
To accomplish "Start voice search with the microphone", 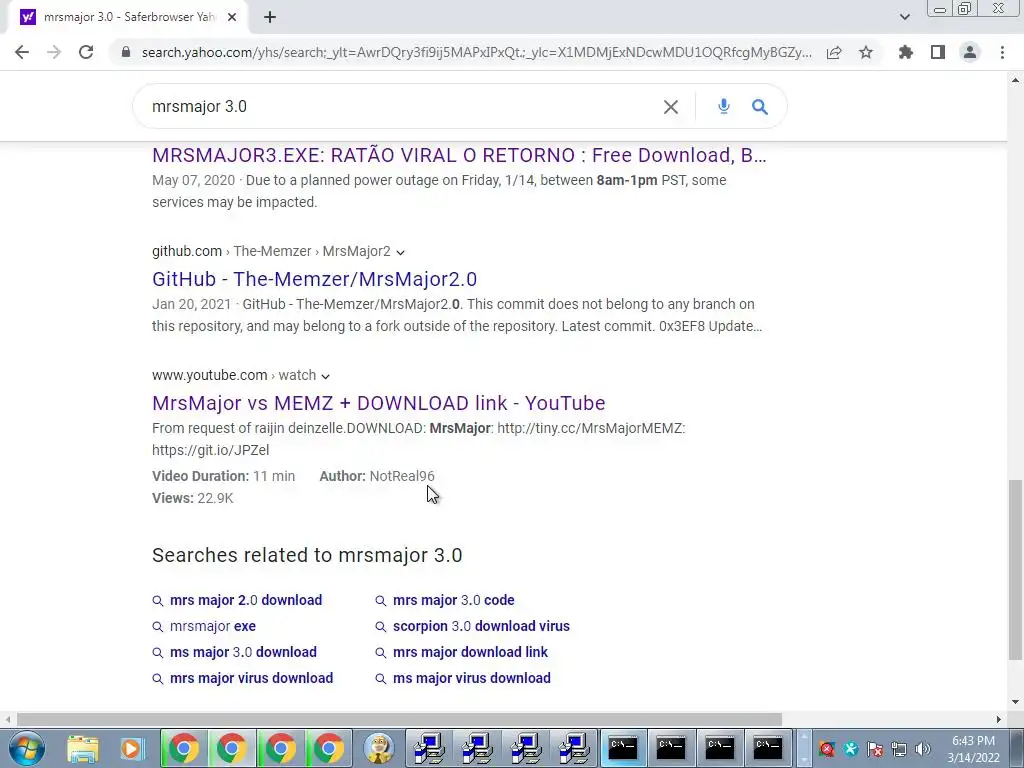I will click(724, 106).
